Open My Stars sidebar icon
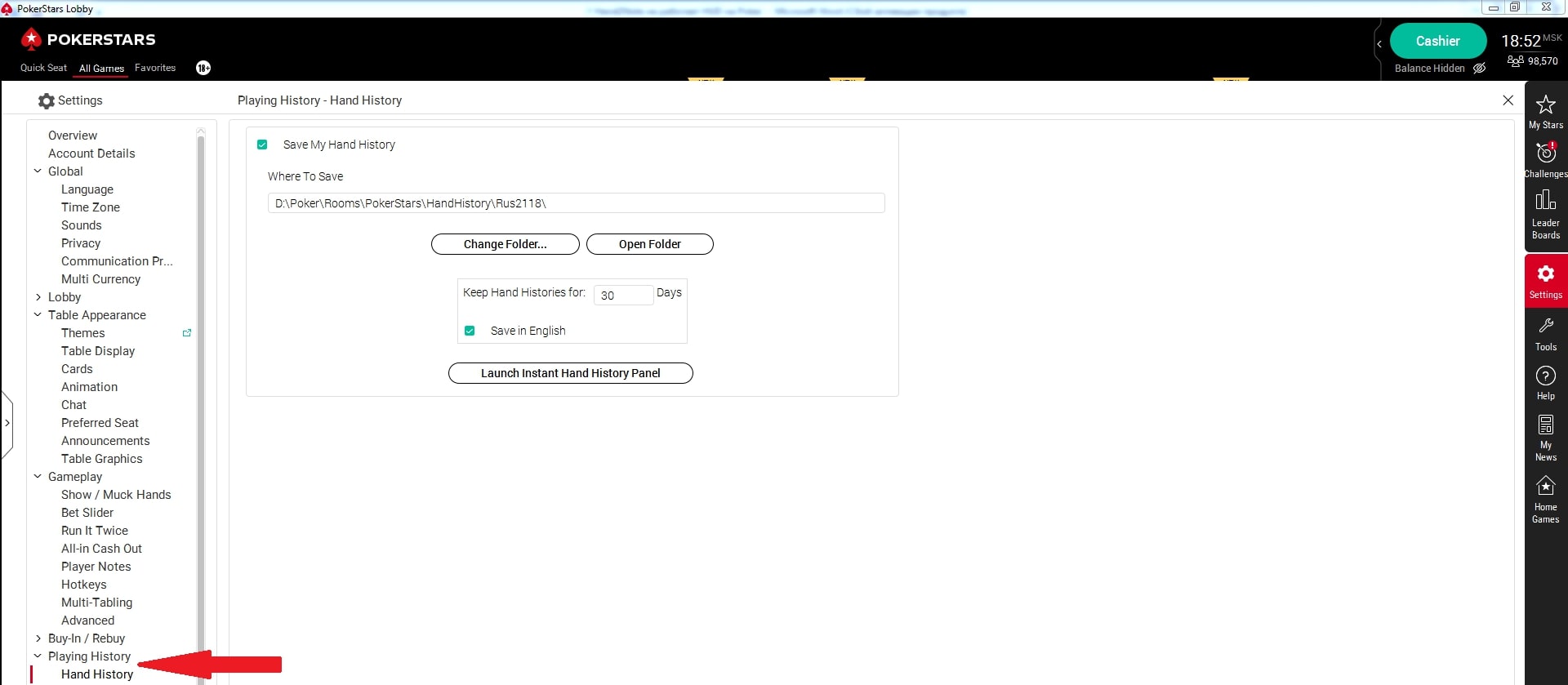Image resolution: width=1568 pixels, height=685 pixels. click(x=1545, y=105)
